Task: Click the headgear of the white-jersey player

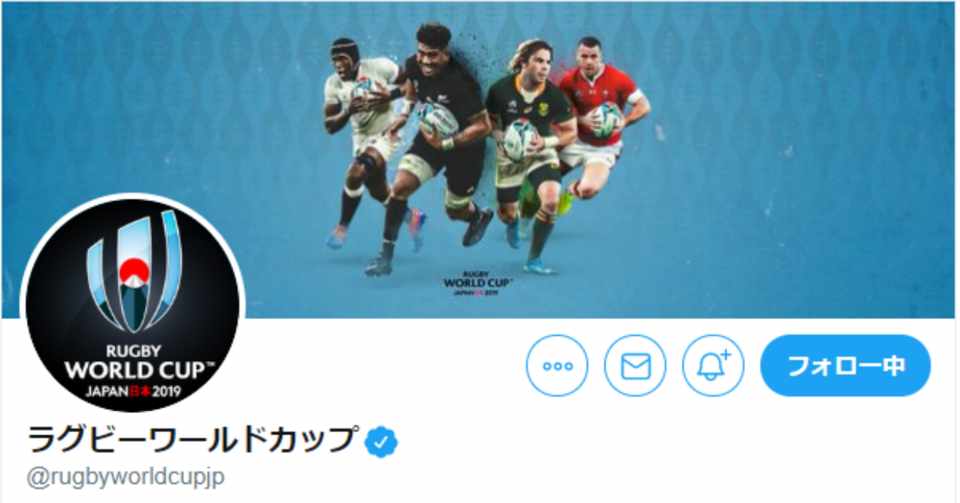Action: 346,50
